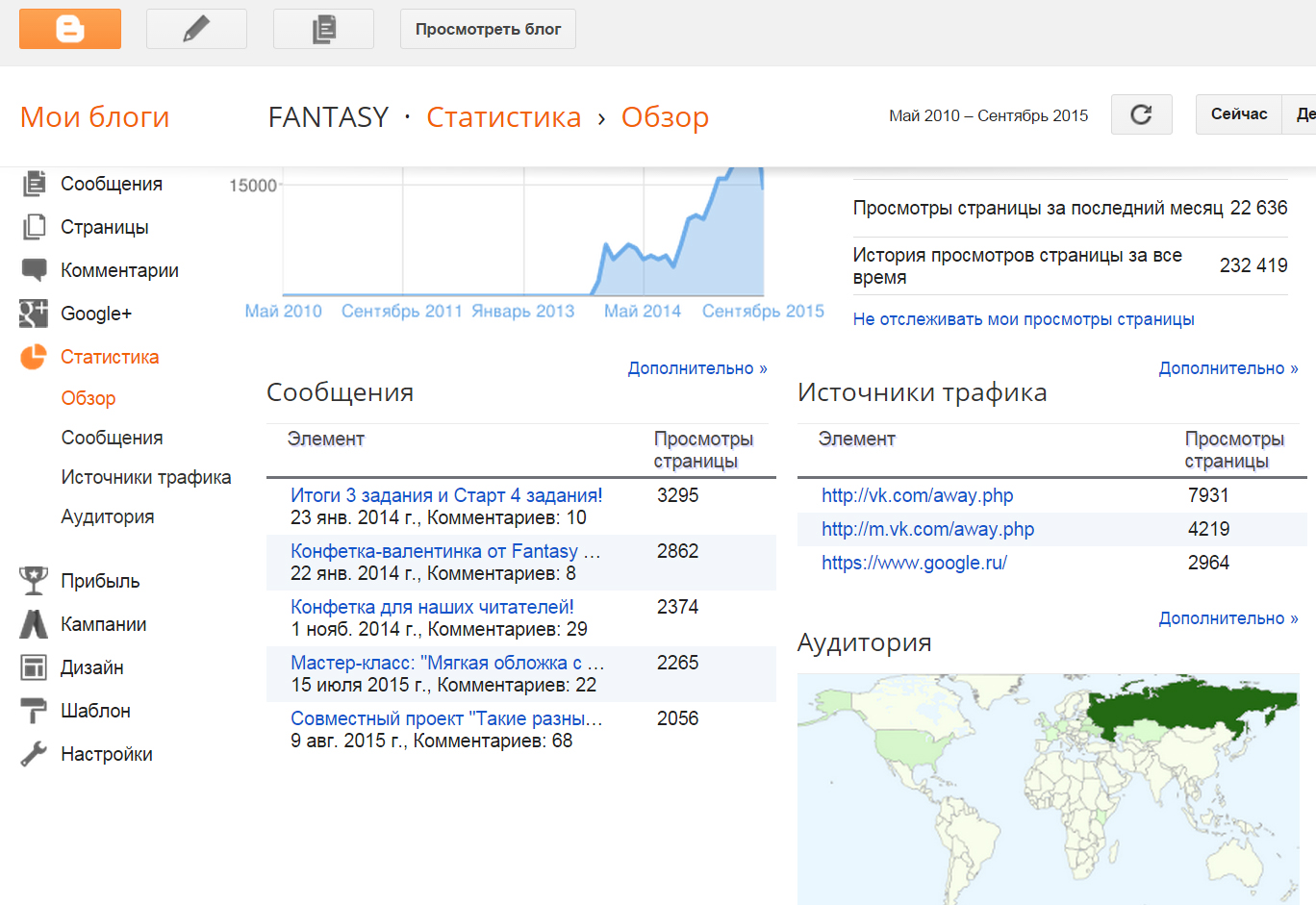Image resolution: width=1316 pixels, height=905 pixels.
Task: Open Прибыль in the sidebar
Action: pyautogui.click(x=100, y=581)
